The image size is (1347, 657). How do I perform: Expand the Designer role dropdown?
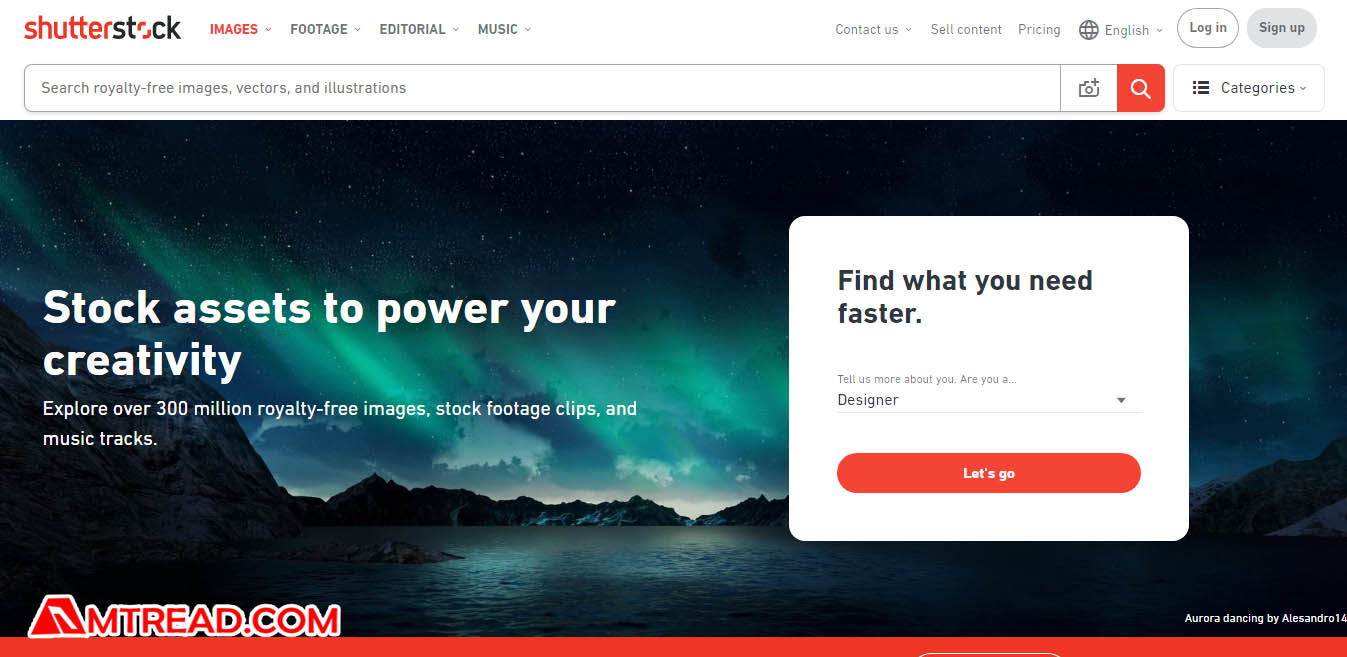(988, 400)
